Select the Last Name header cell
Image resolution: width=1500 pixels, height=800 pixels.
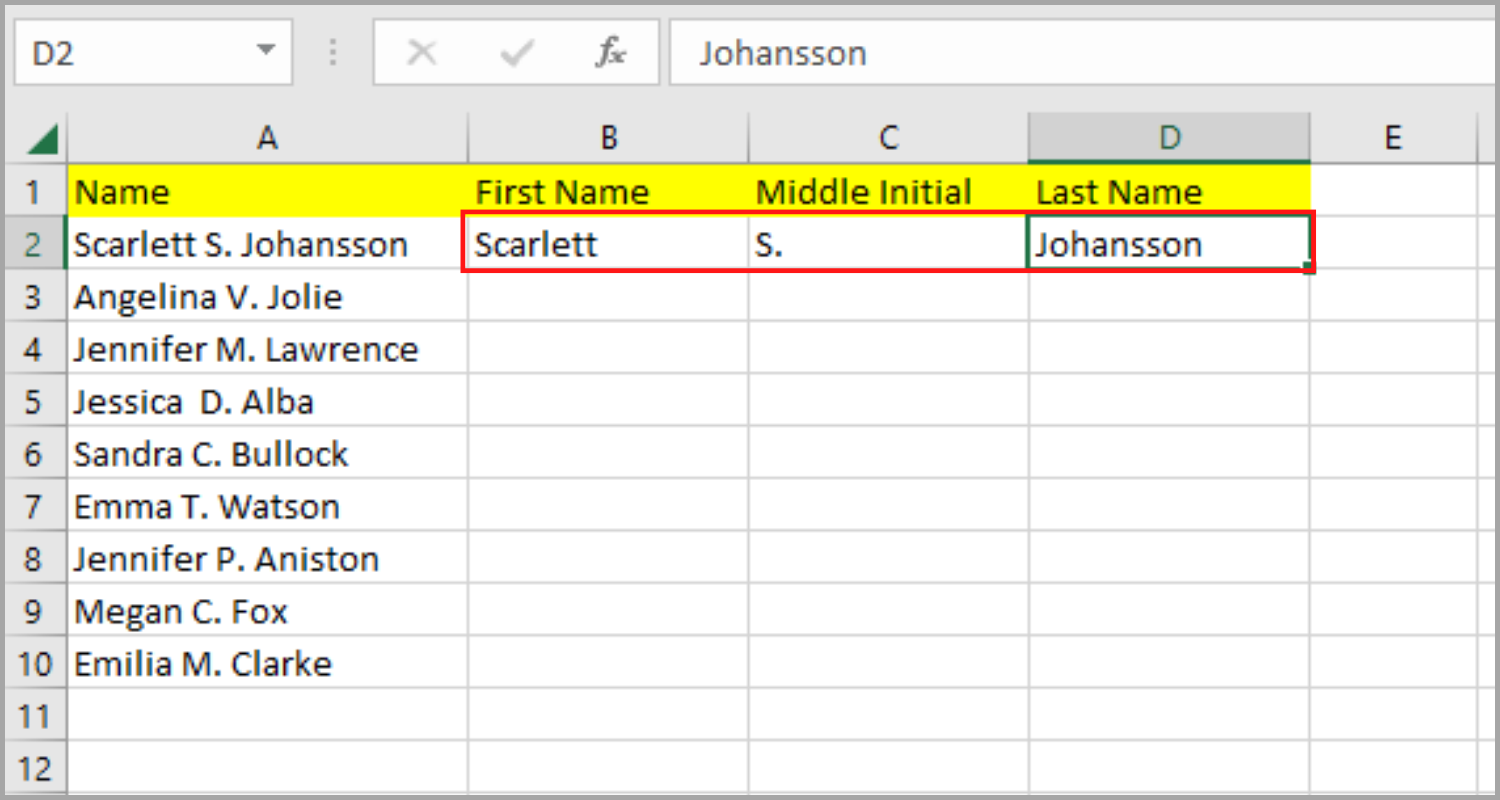click(x=1168, y=191)
